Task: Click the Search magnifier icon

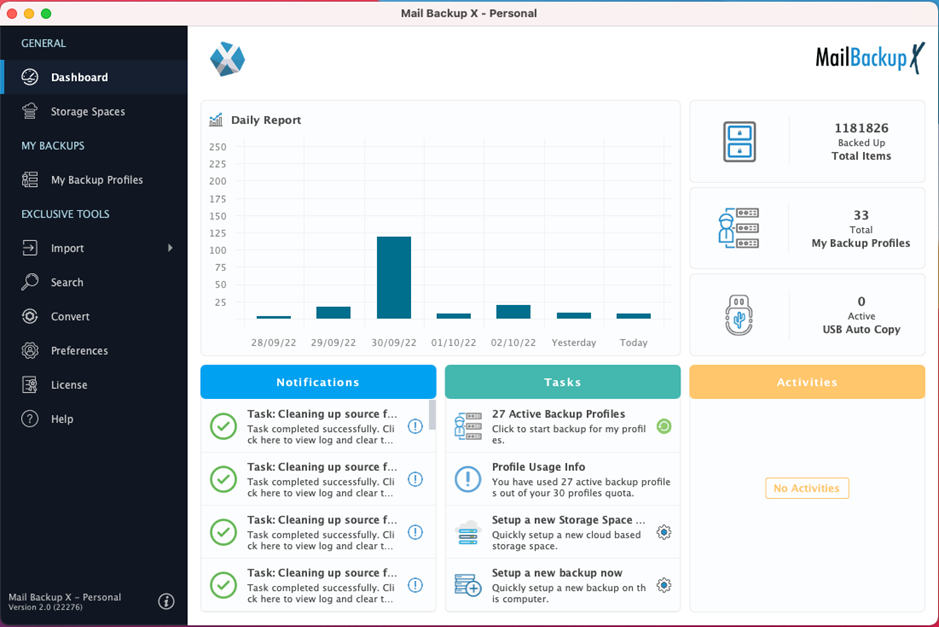Action: 30,282
